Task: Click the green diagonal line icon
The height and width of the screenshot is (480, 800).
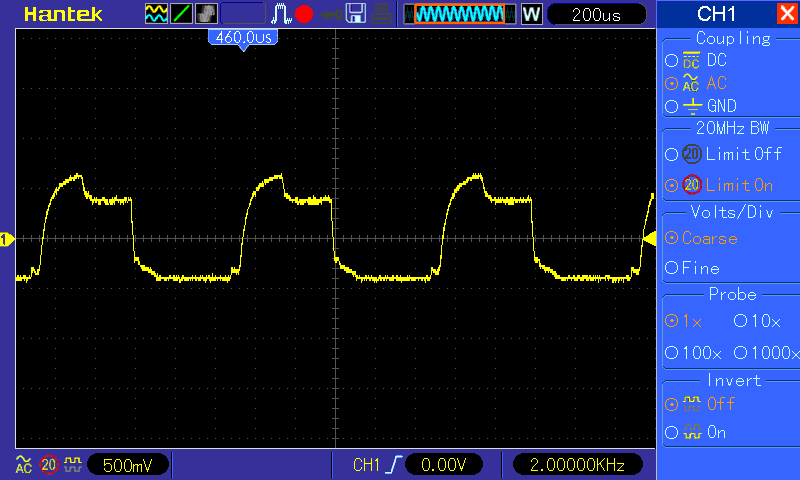Action: pos(181,14)
